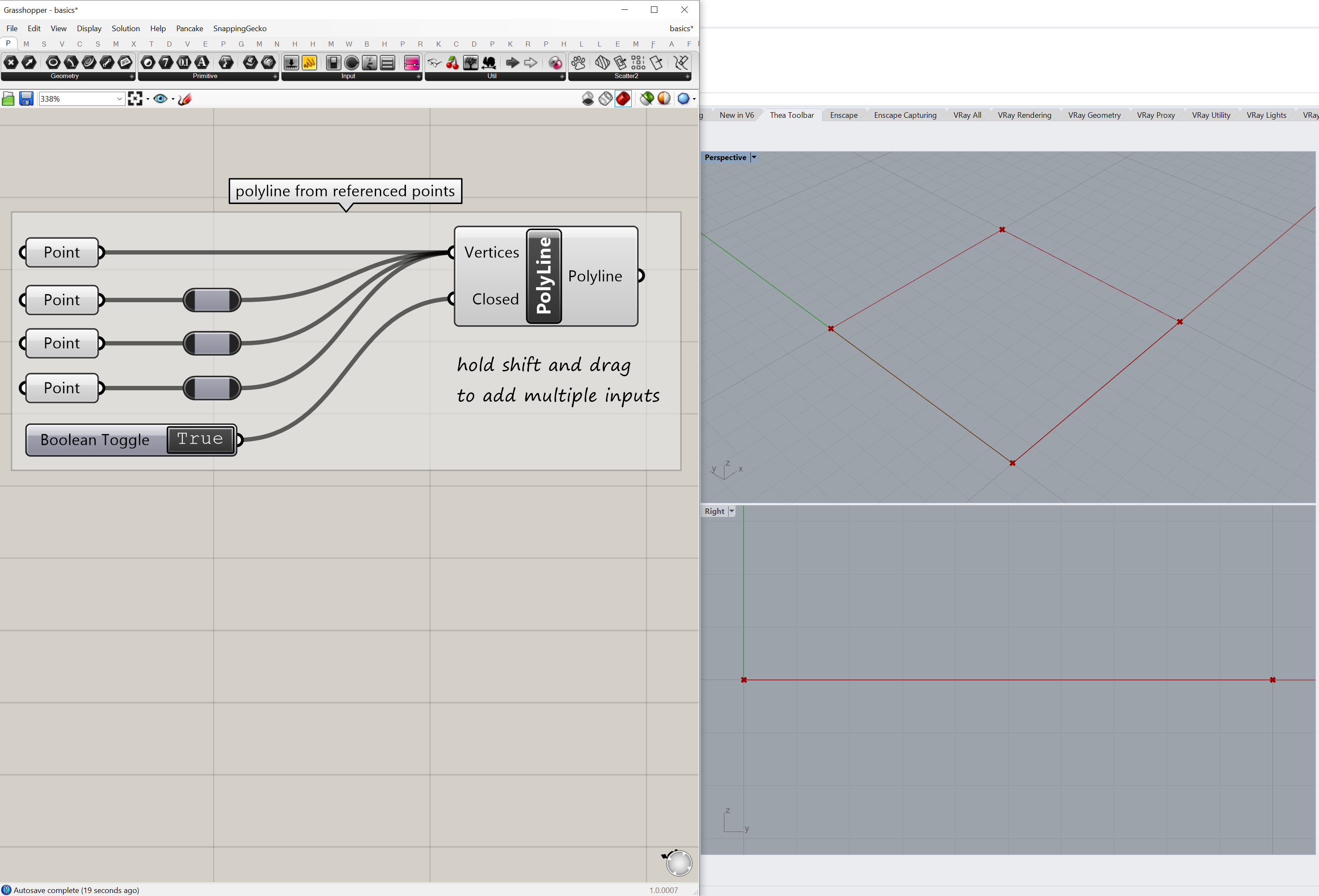Click the Integer parameter icon in Primitive
This screenshot has height=896, width=1319.
(x=166, y=62)
